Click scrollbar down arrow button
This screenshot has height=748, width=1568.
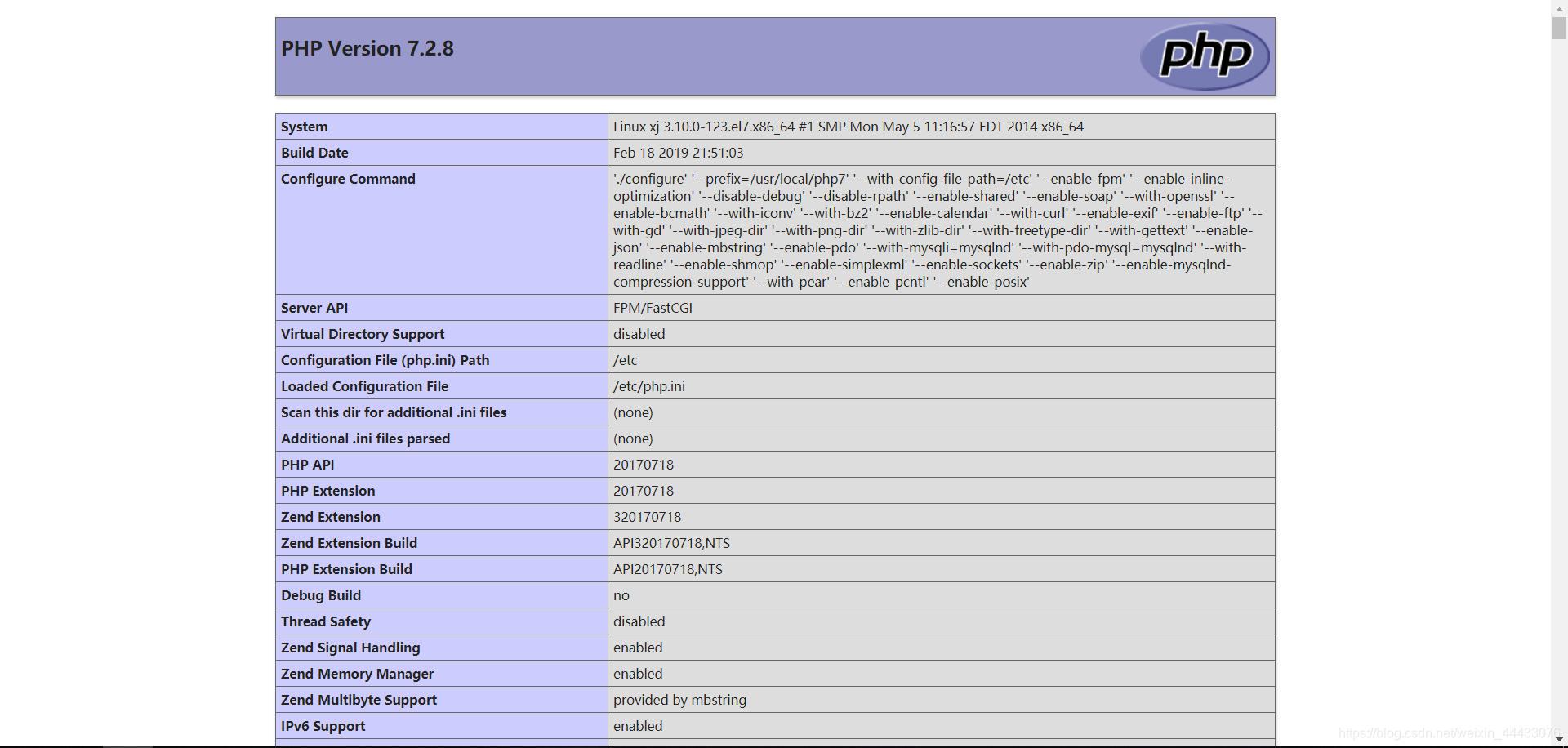click(x=1559, y=740)
